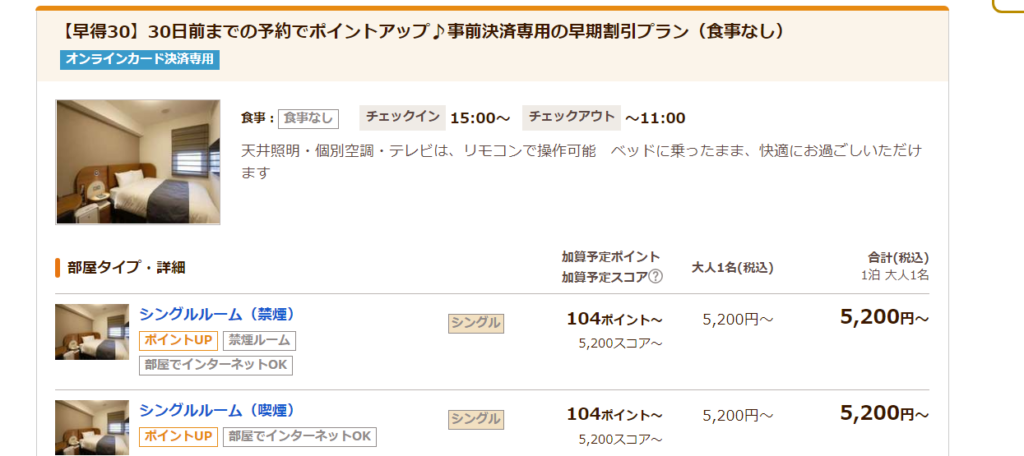Select the 5,200円 total for 禁煙 room
1024x456 pixels.
[x=884, y=319]
